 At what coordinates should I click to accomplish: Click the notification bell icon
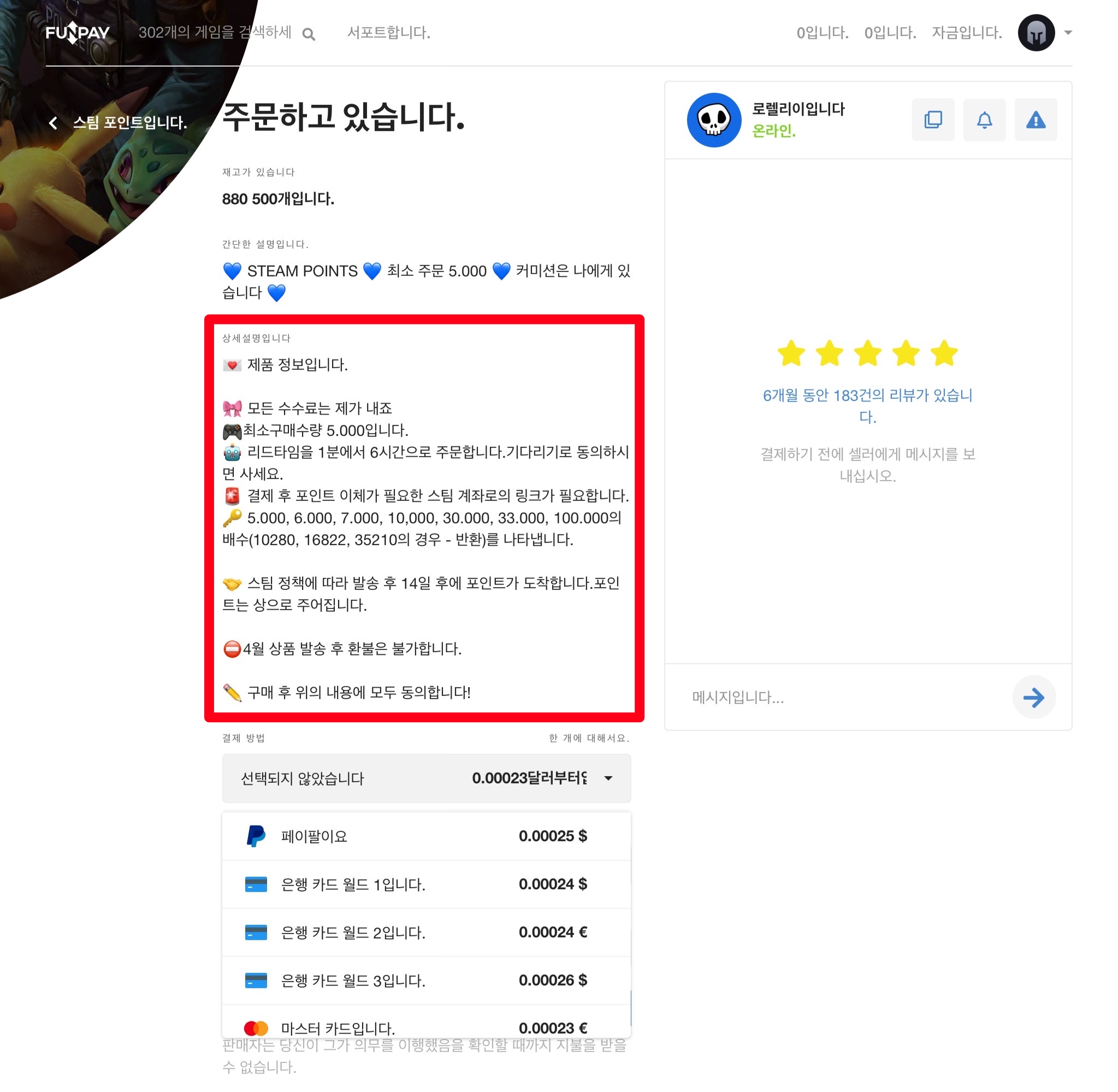pyautogui.click(x=984, y=120)
